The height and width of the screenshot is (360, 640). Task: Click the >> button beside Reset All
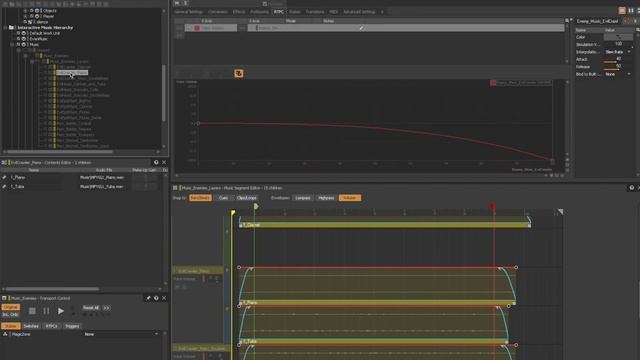(x=107, y=308)
